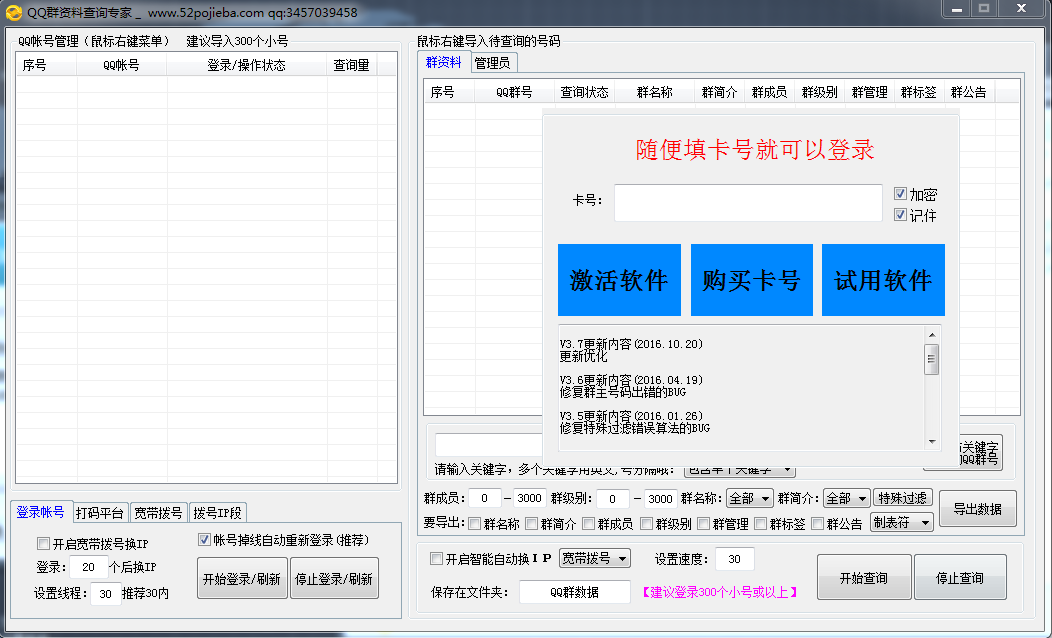Open the 制表符 separator dropdown
Screen dimensions: 1052x638
pos(902,522)
